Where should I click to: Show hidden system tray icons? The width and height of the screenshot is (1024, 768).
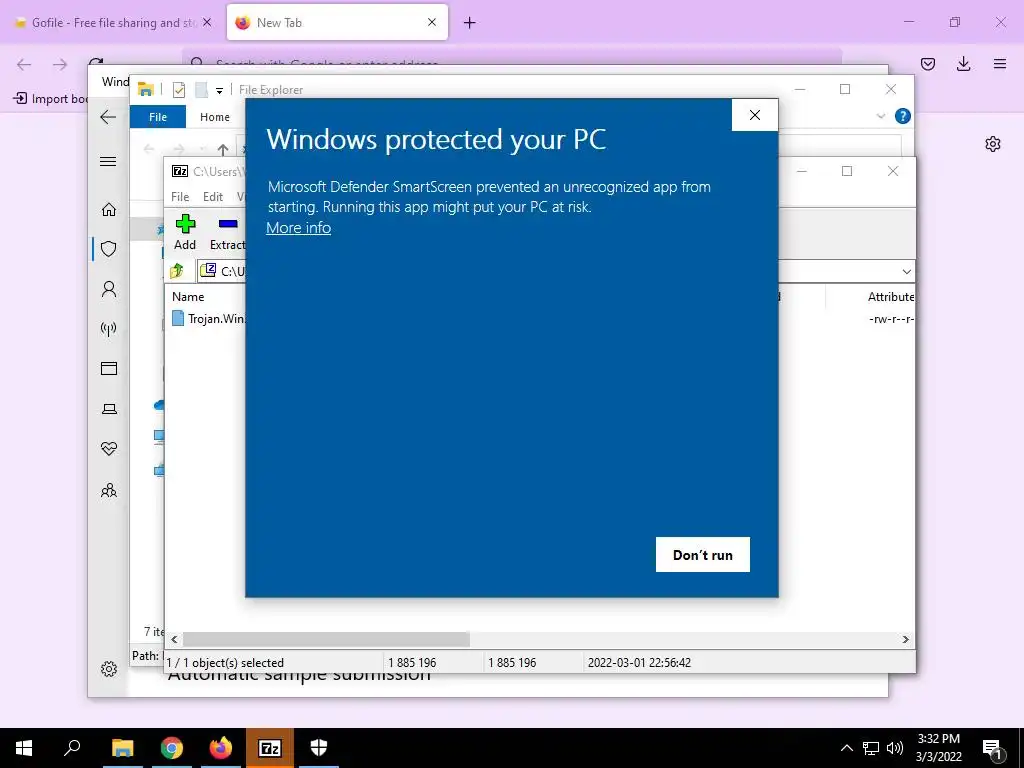pos(846,748)
